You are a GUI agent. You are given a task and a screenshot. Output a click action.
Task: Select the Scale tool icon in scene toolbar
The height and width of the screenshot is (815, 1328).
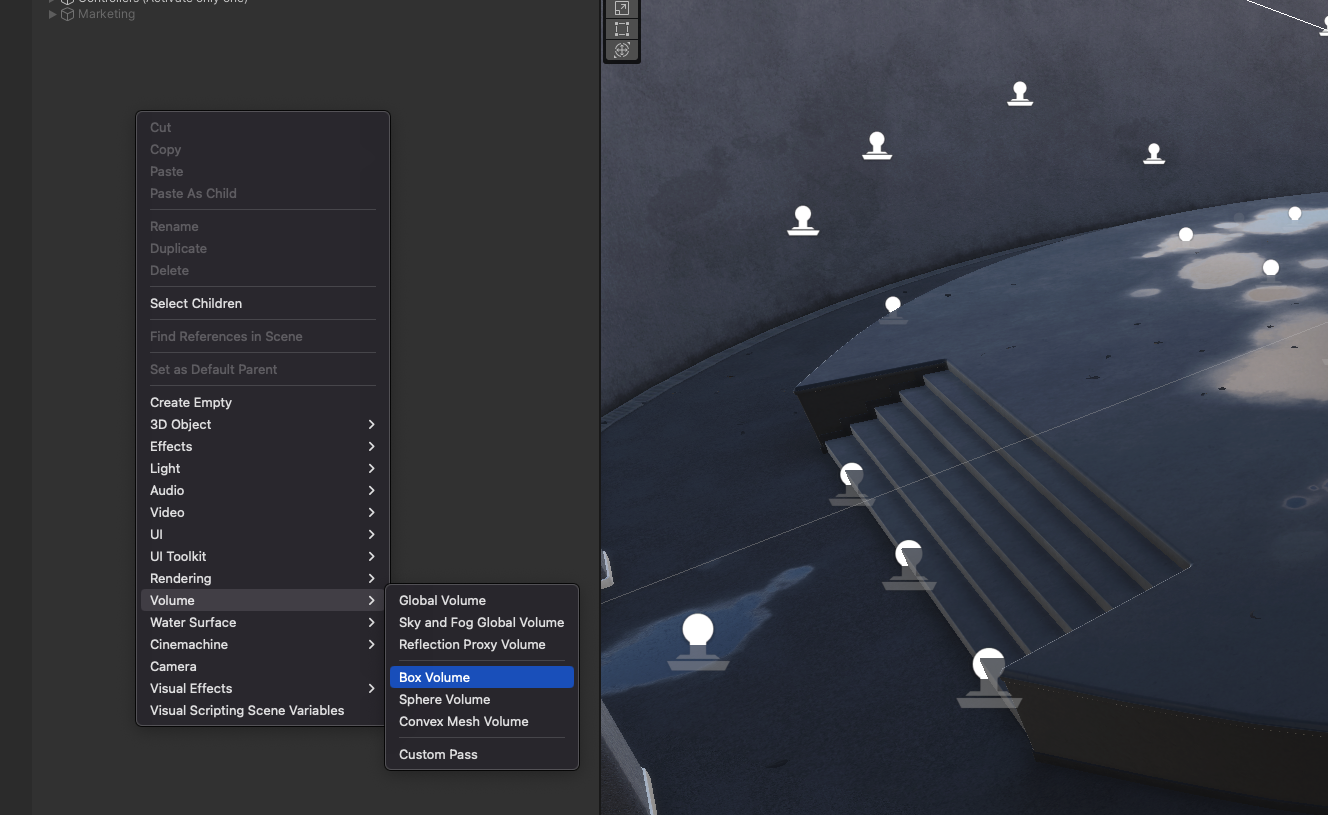pyautogui.click(x=622, y=8)
